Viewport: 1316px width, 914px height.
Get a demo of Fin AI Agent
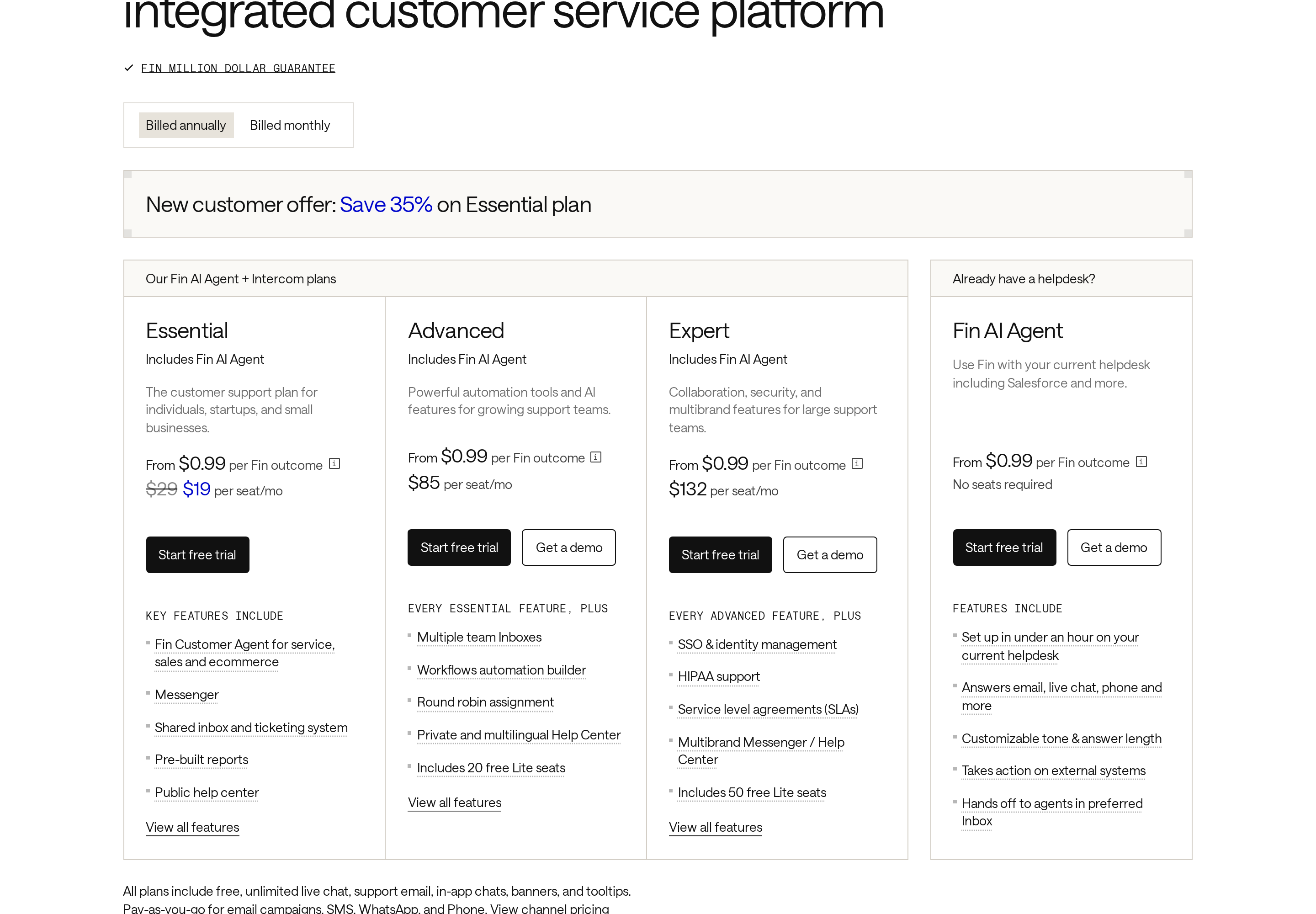pyautogui.click(x=1114, y=547)
